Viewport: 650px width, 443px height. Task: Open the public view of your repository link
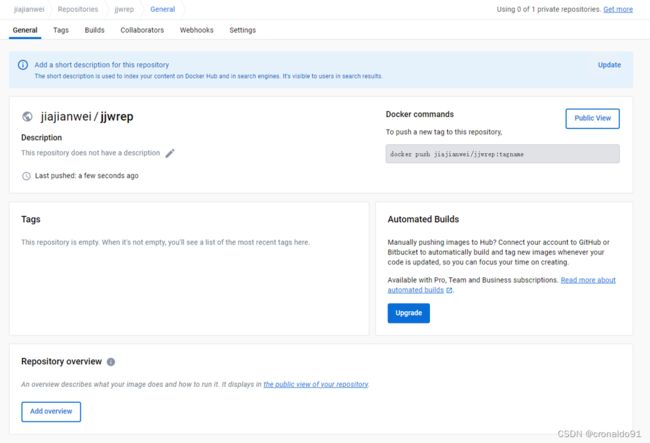(316, 385)
